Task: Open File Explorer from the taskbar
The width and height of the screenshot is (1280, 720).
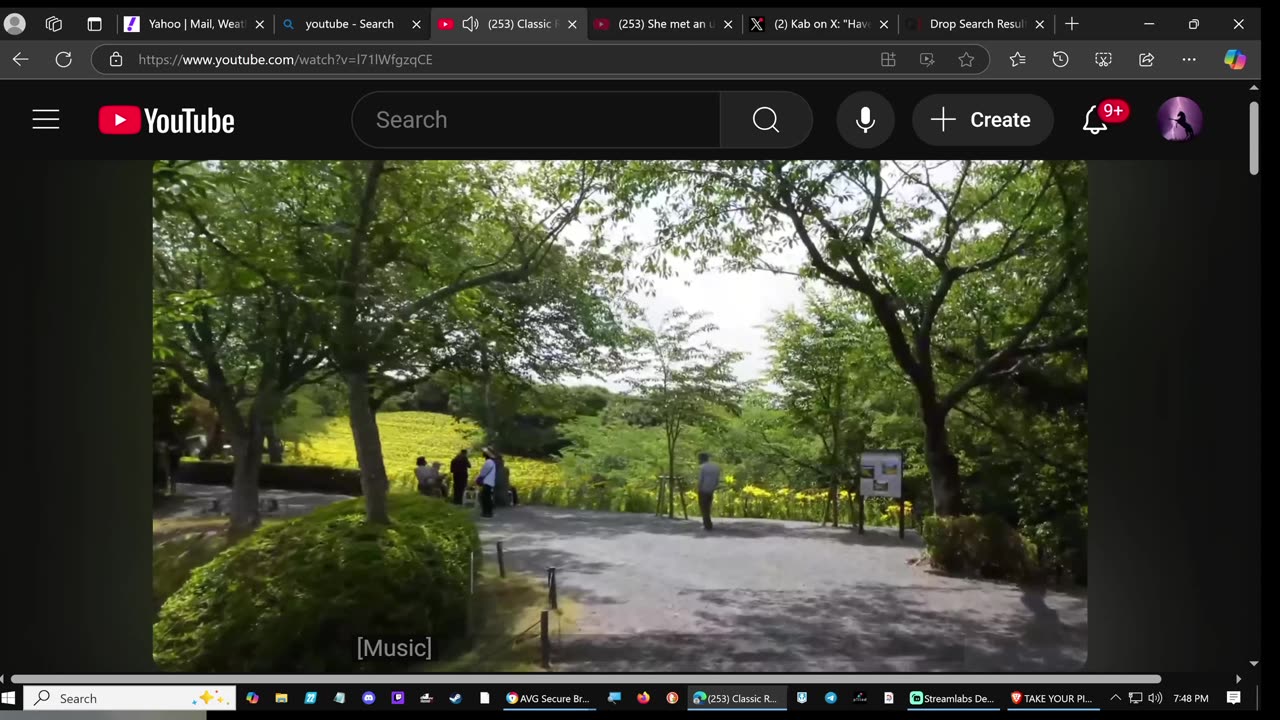Action: tap(281, 698)
